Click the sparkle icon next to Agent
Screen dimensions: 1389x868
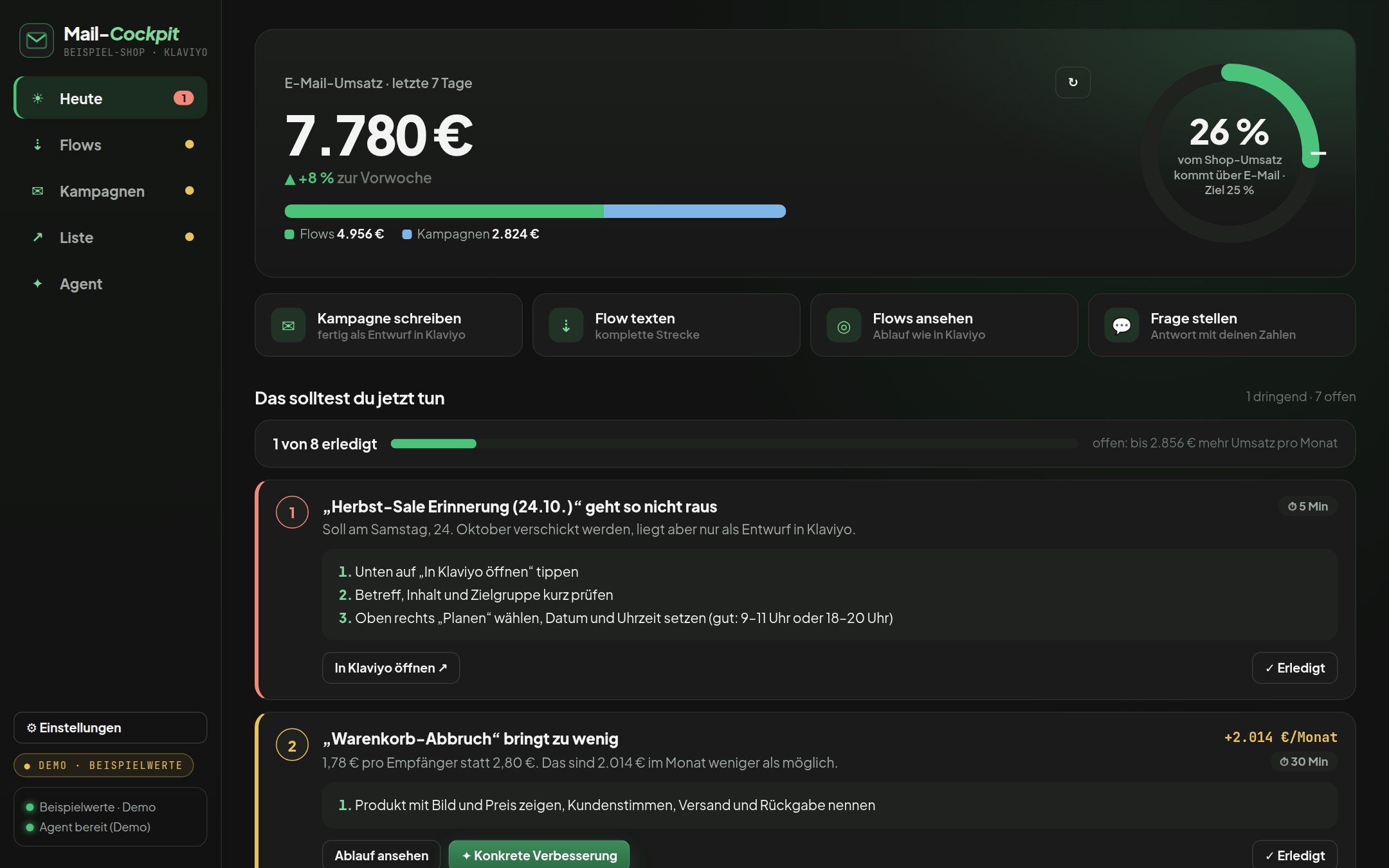38,284
